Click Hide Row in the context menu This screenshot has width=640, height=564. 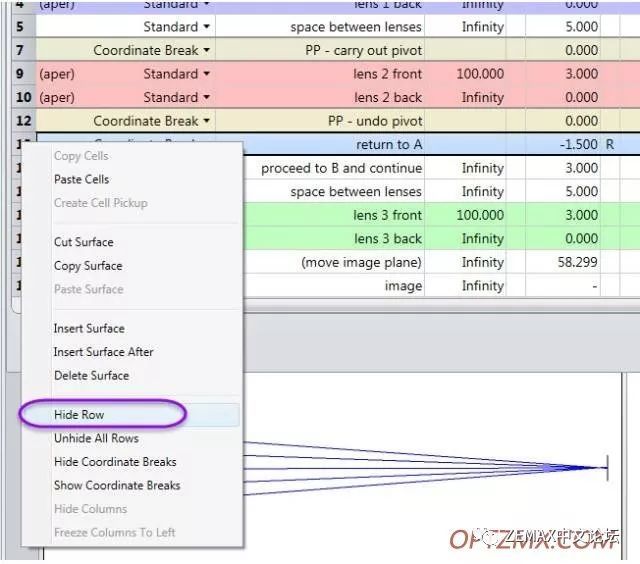point(79,415)
